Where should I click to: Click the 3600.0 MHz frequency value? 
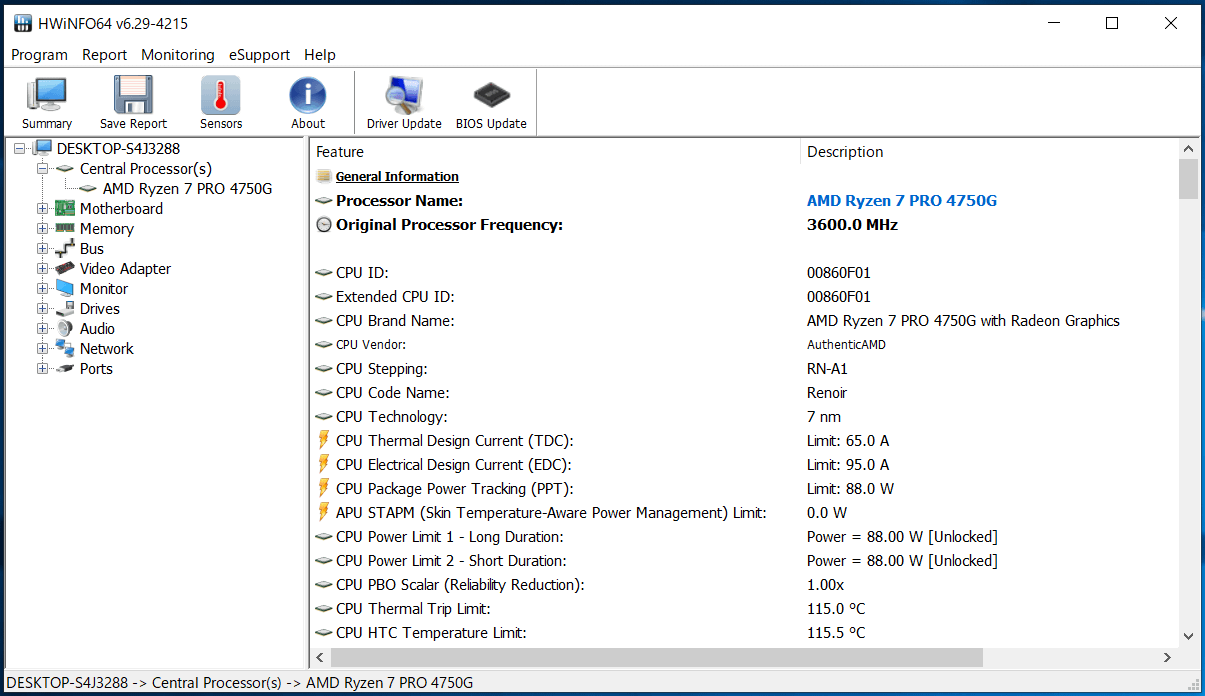(852, 225)
